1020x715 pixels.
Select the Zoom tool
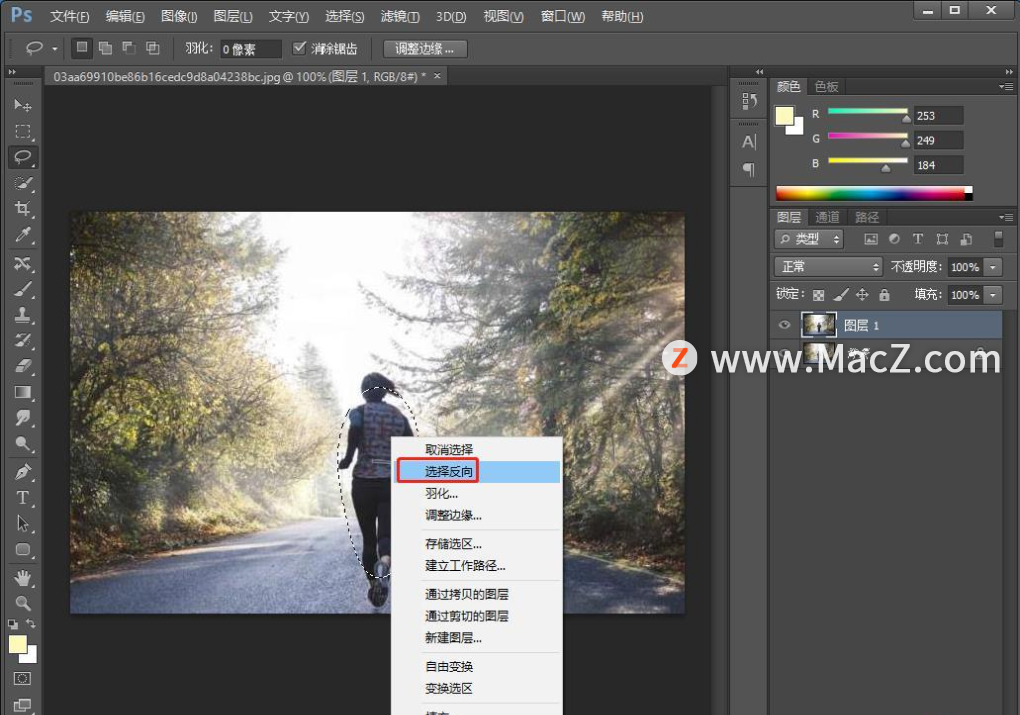point(23,604)
